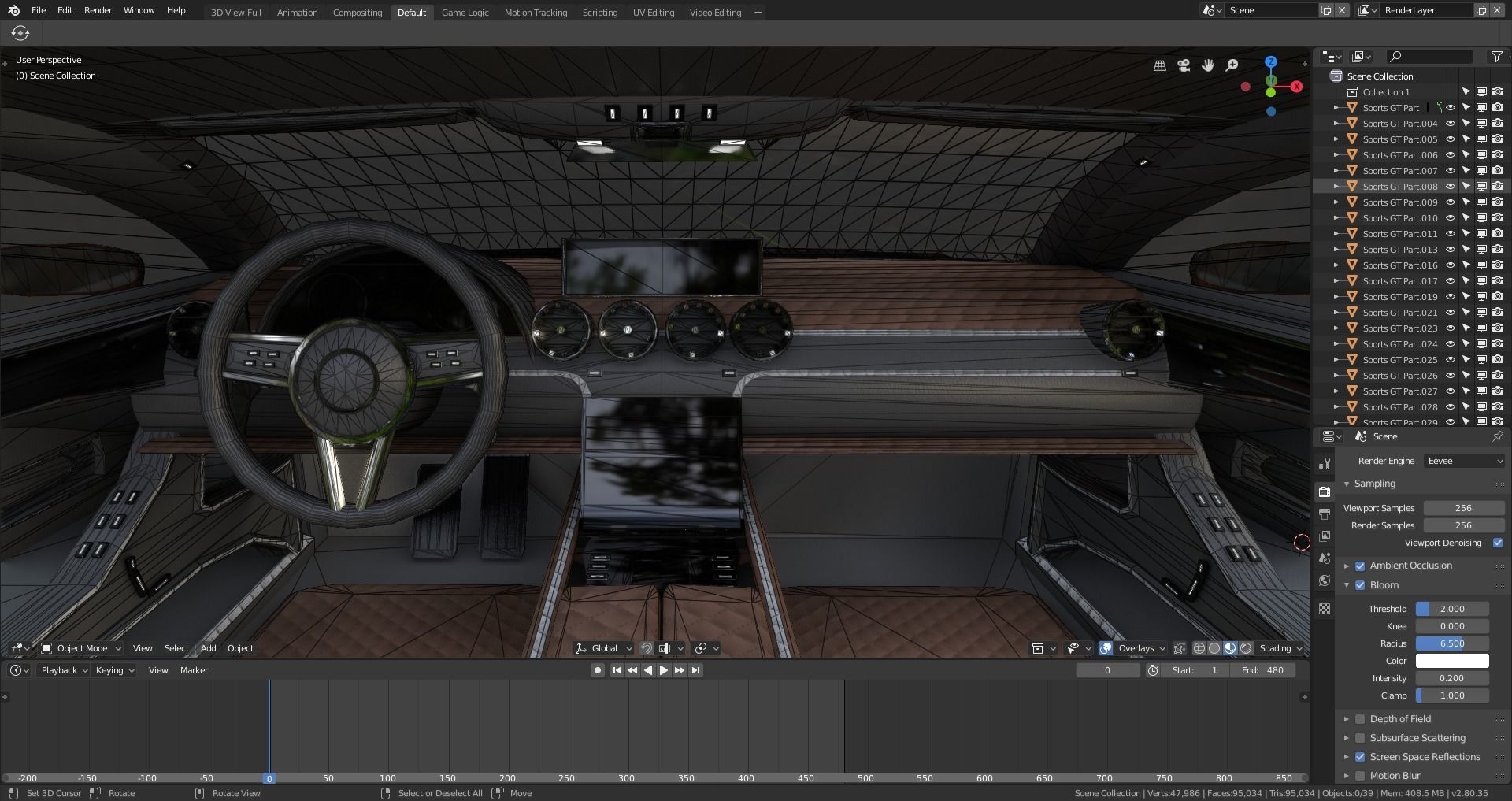Uncheck Viewport Denoising
This screenshot has width=1512, height=801.
1498,543
